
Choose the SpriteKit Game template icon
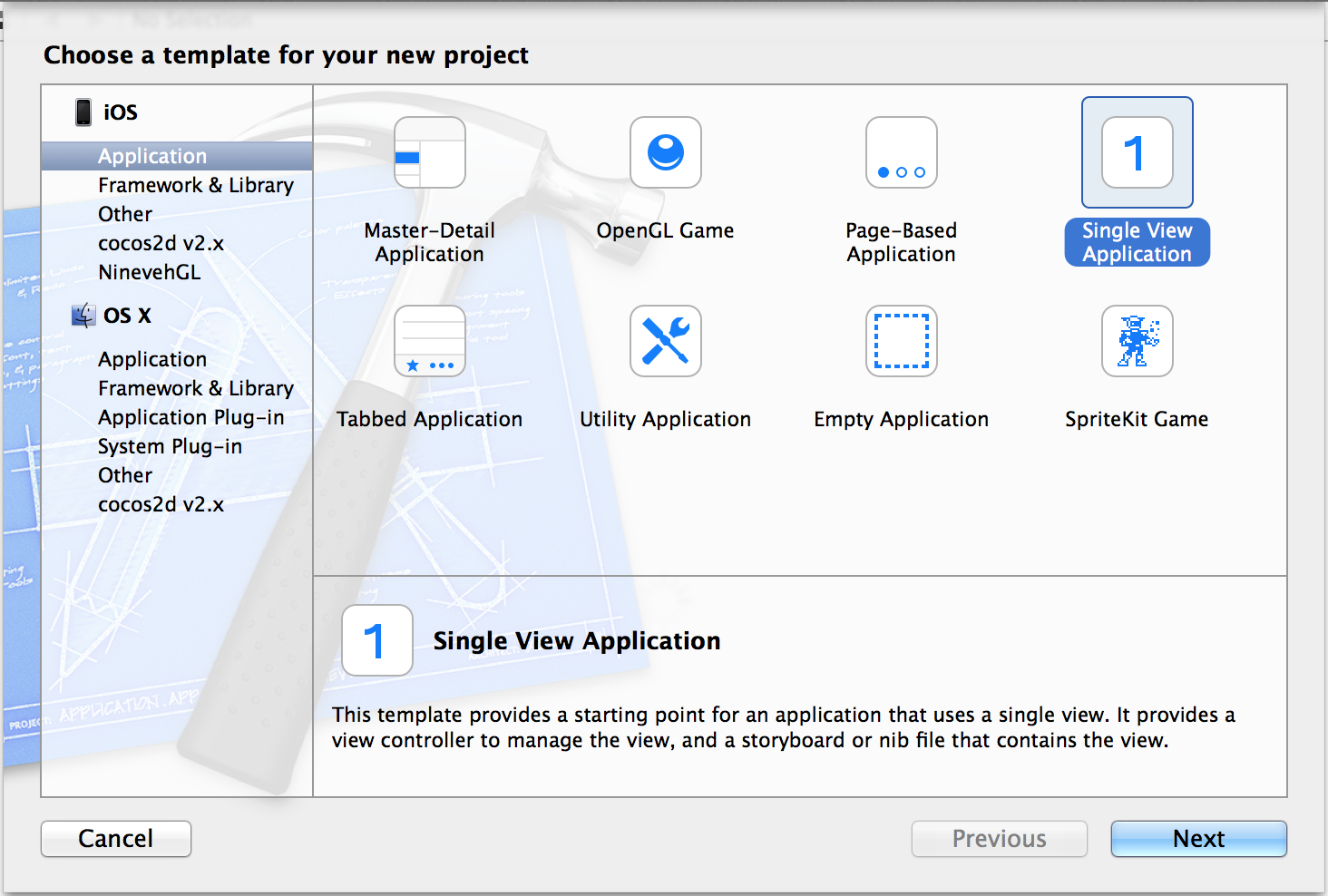click(1138, 341)
